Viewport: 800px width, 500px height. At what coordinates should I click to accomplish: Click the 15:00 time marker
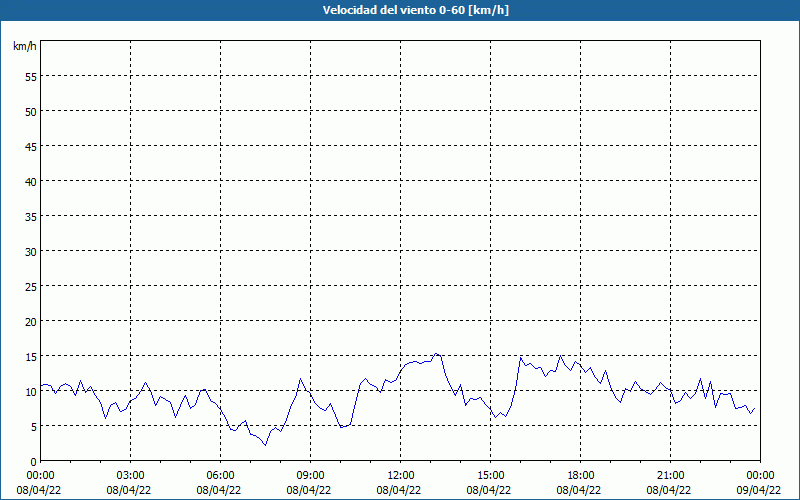pos(490,475)
